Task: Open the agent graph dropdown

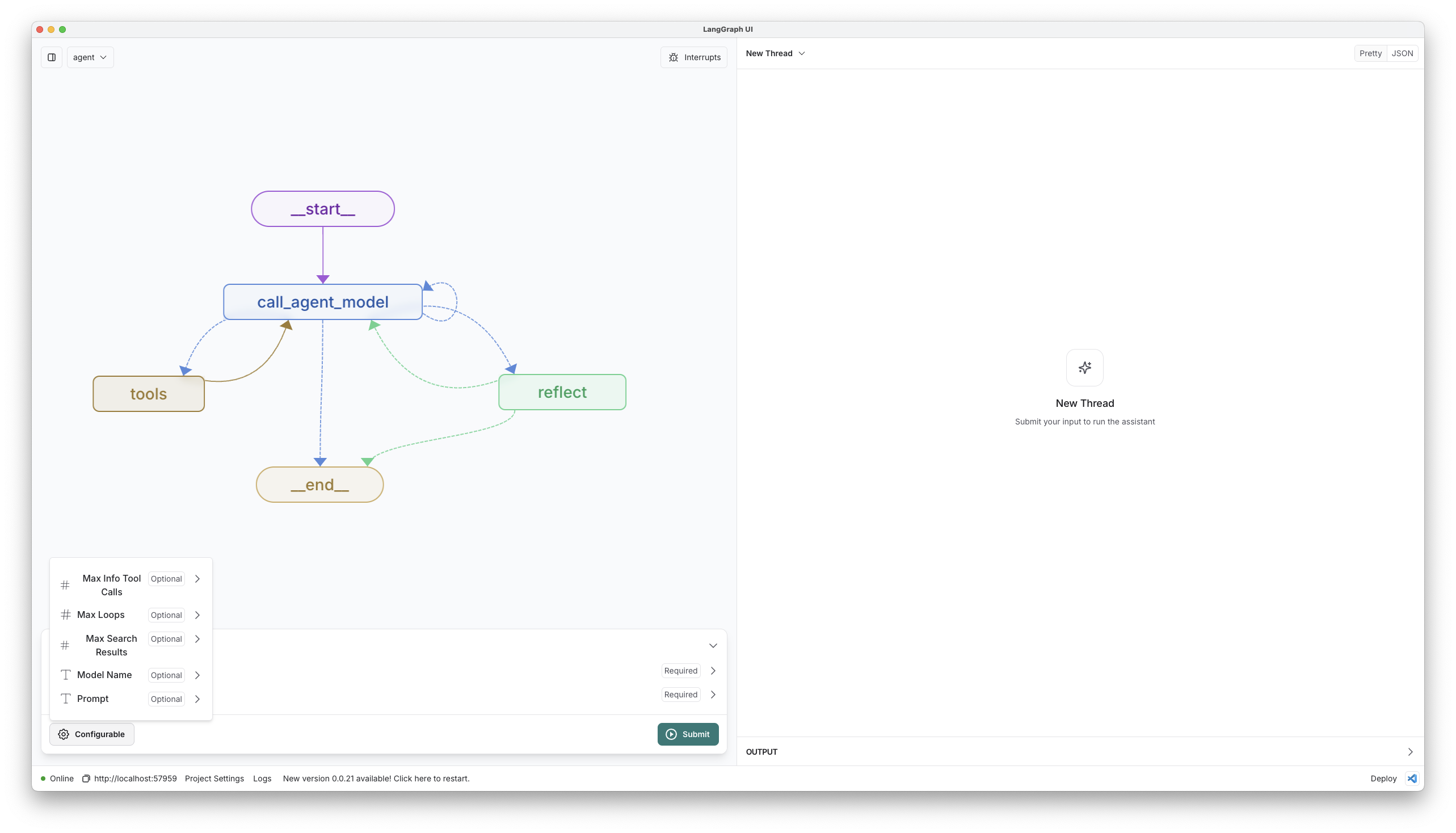Action: (90, 57)
